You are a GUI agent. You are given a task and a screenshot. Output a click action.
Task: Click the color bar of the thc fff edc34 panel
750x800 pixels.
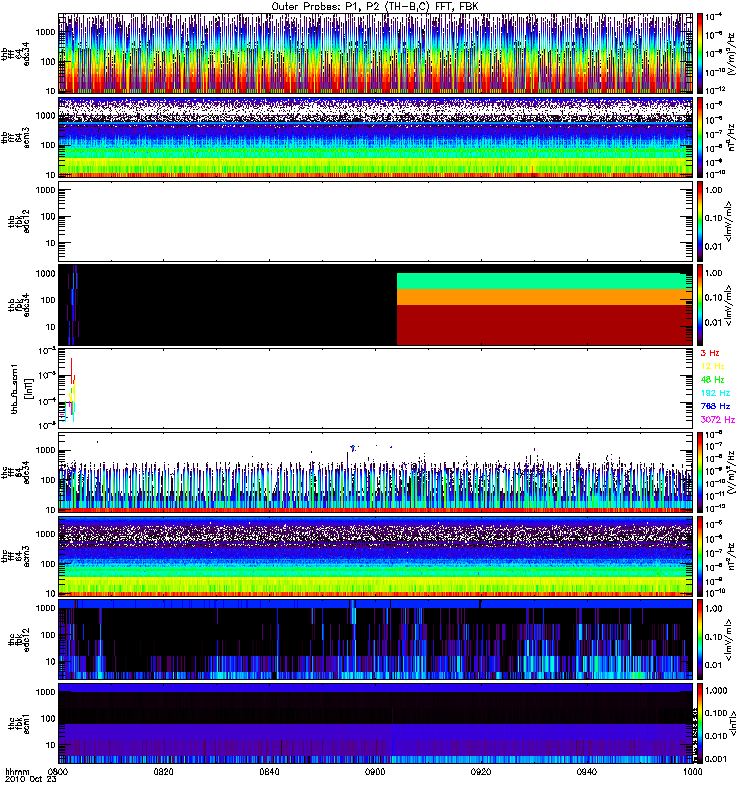point(700,472)
